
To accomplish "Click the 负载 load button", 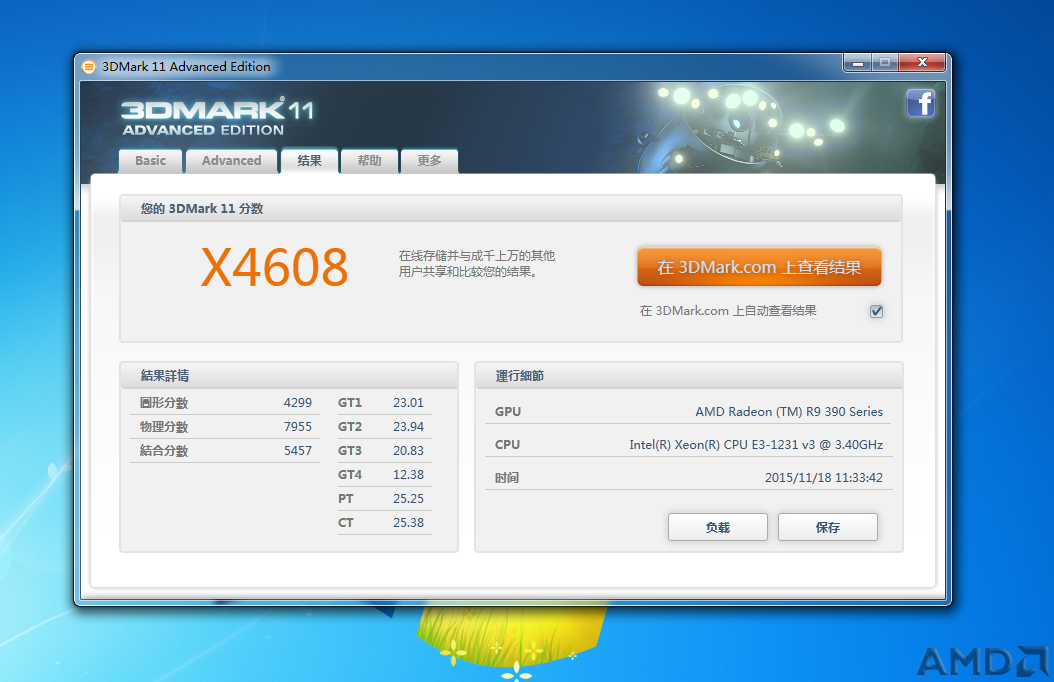I will pos(717,527).
